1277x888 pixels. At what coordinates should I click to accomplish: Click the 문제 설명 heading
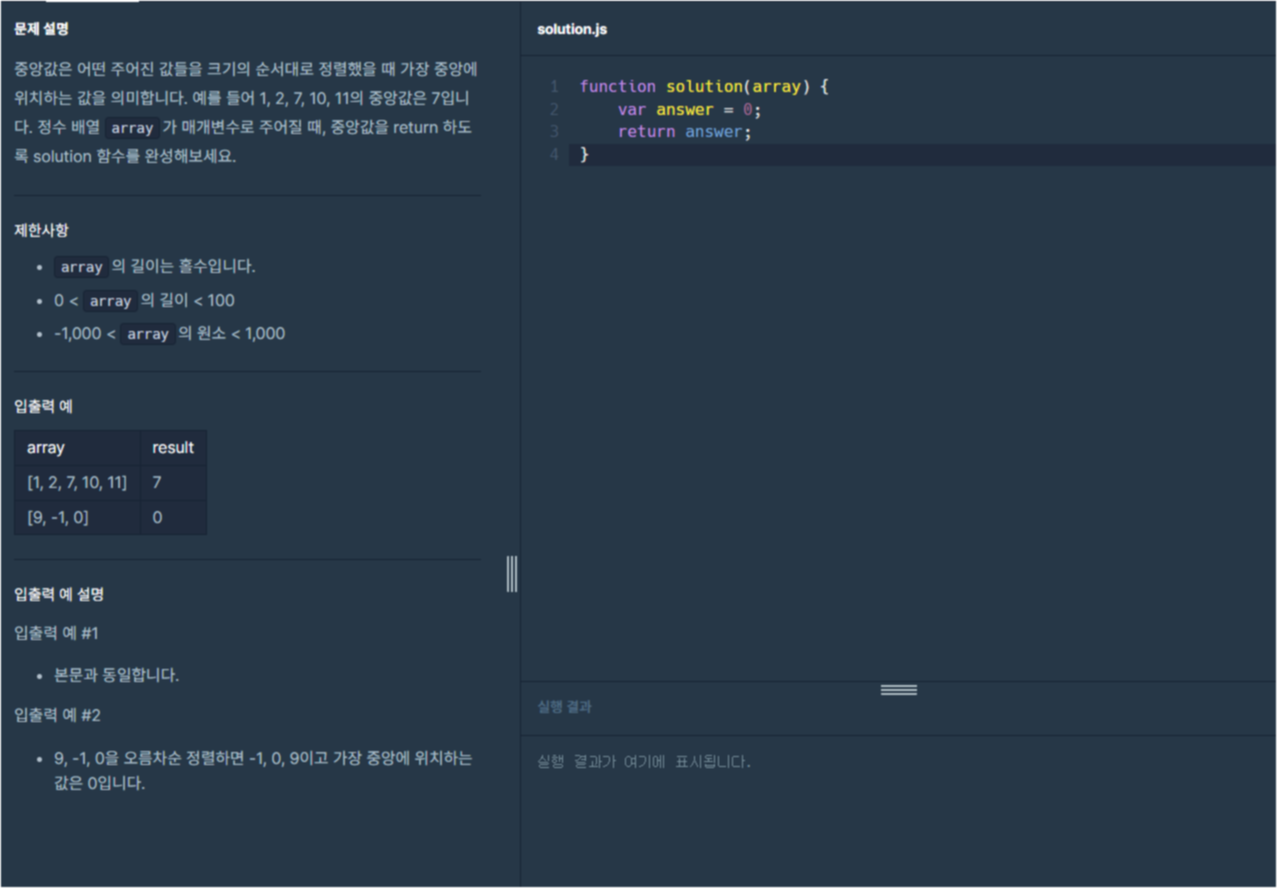pyautogui.click(x=42, y=29)
